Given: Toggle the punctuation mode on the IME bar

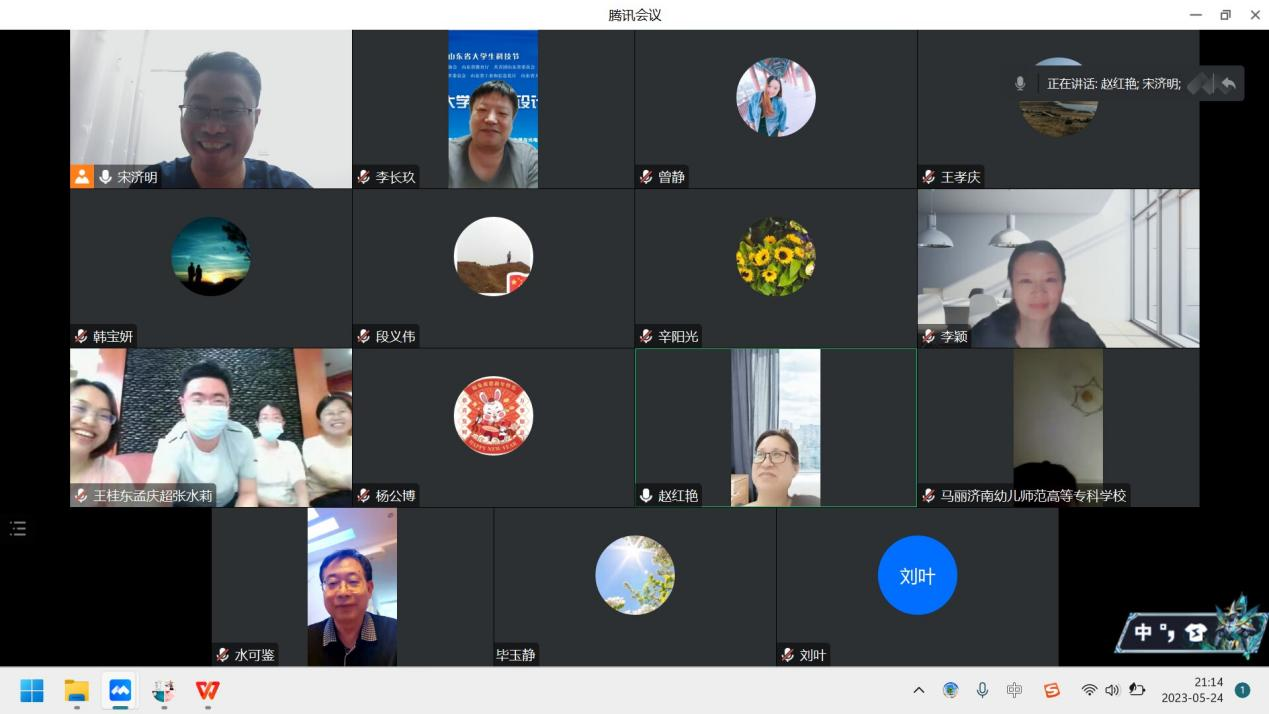Looking at the screenshot, I should point(1167,632).
